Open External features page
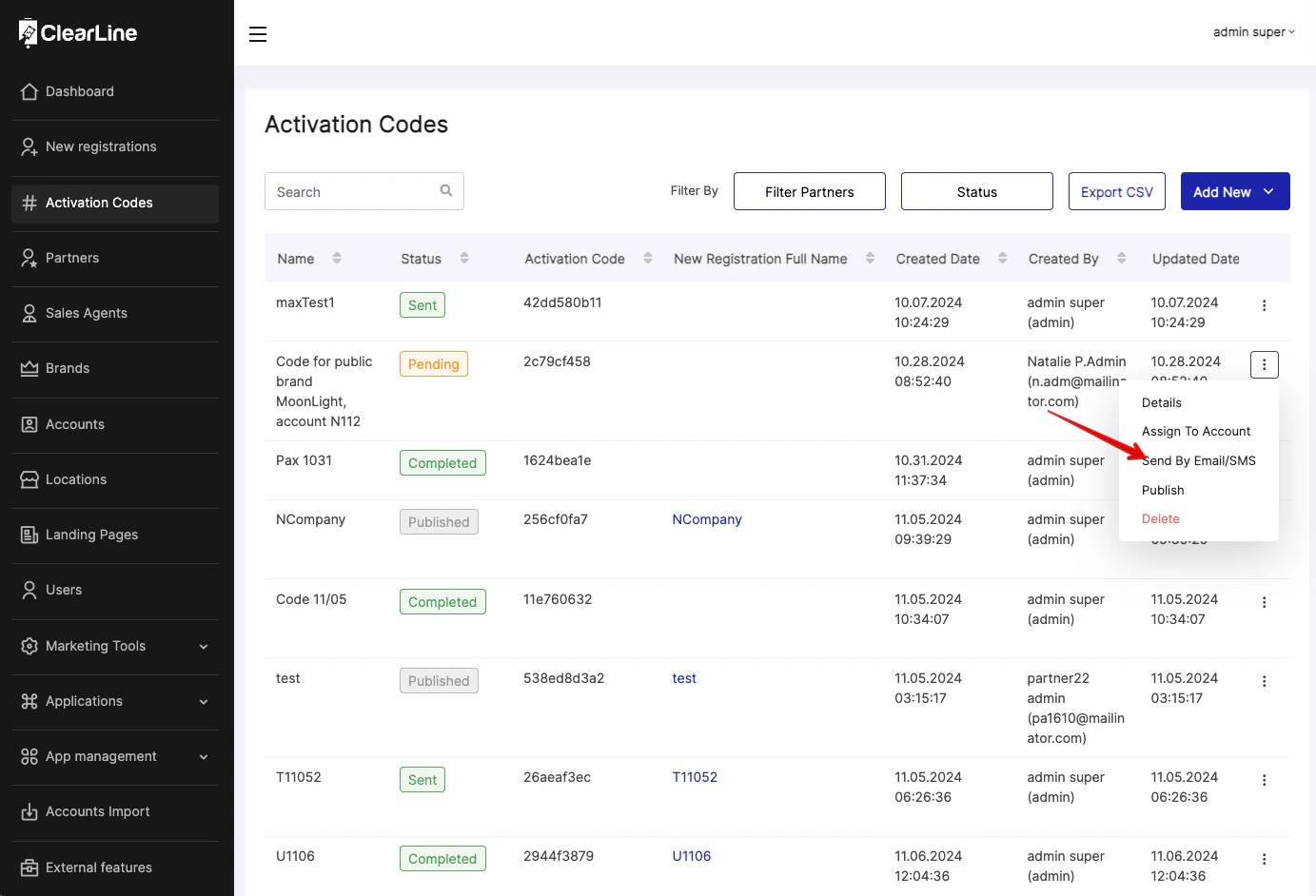 (115, 867)
